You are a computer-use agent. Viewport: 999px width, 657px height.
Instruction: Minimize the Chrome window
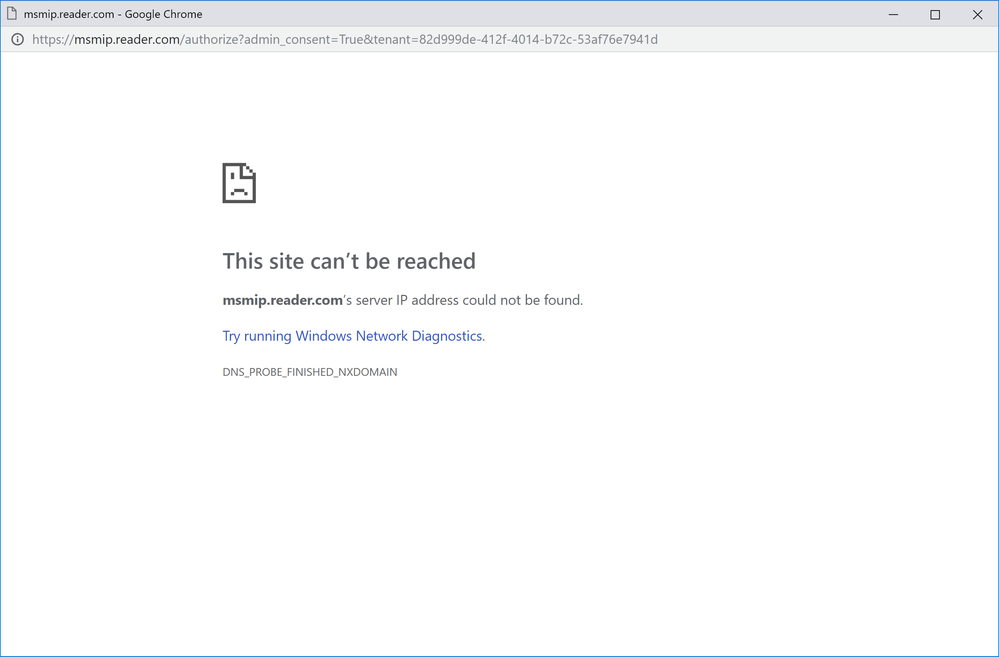click(x=893, y=14)
